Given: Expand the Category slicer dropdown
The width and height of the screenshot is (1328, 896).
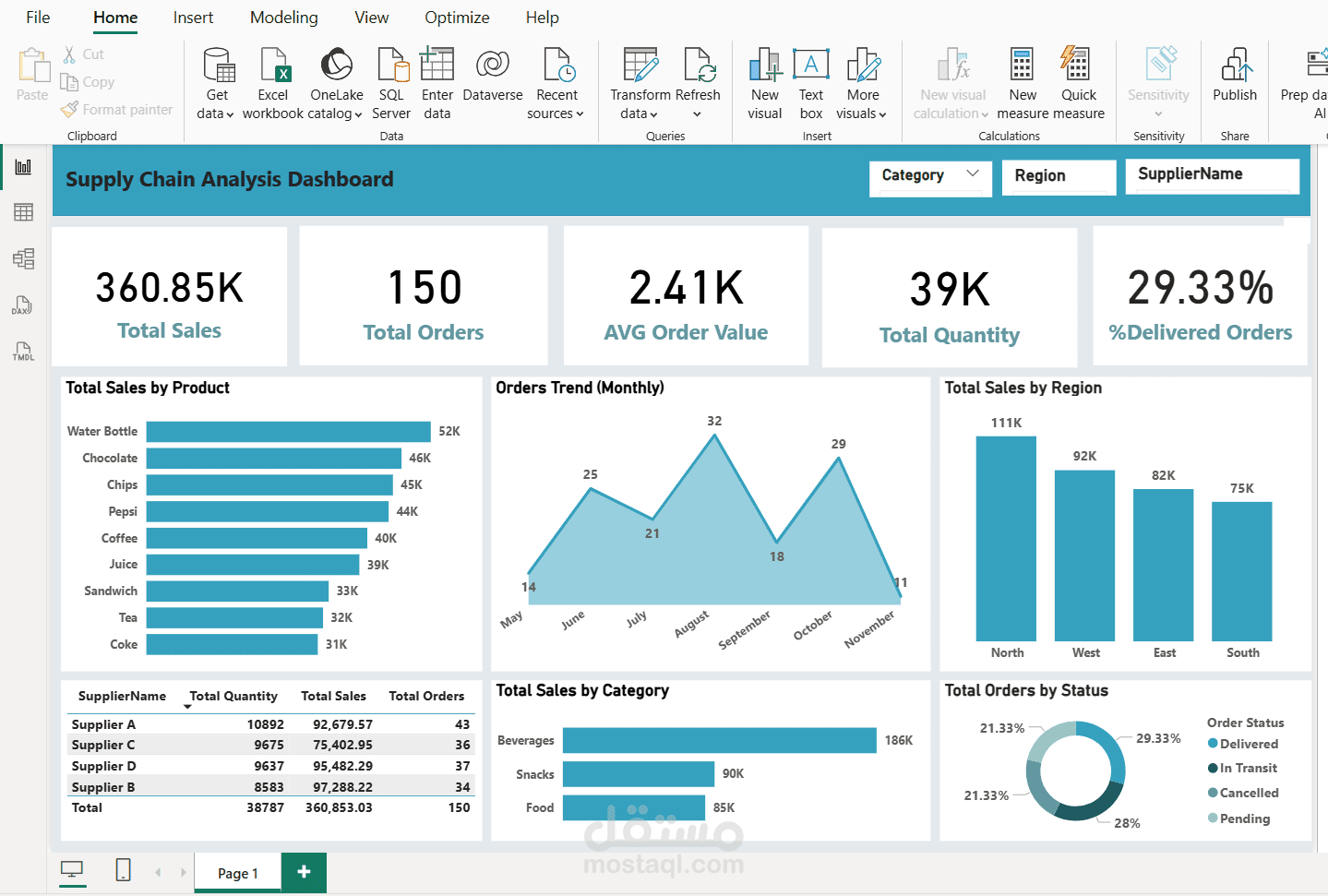Looking at the screenshot, I should [972, 173].
